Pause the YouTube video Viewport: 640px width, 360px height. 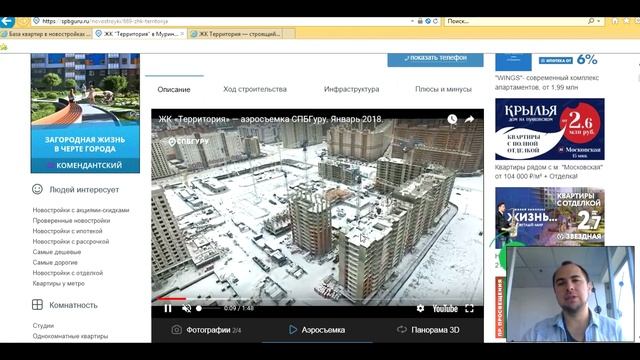(x=168, y=309)
